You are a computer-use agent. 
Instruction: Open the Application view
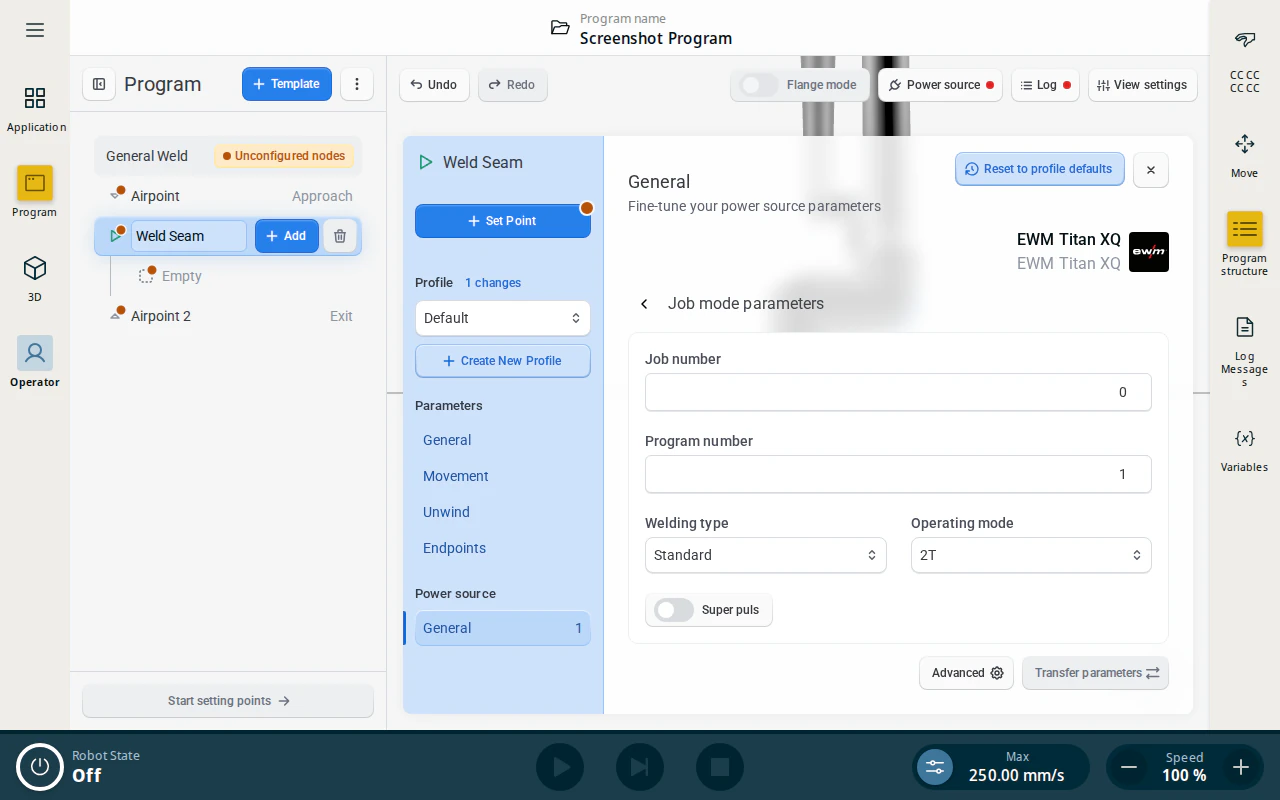[x=35, y=108]
